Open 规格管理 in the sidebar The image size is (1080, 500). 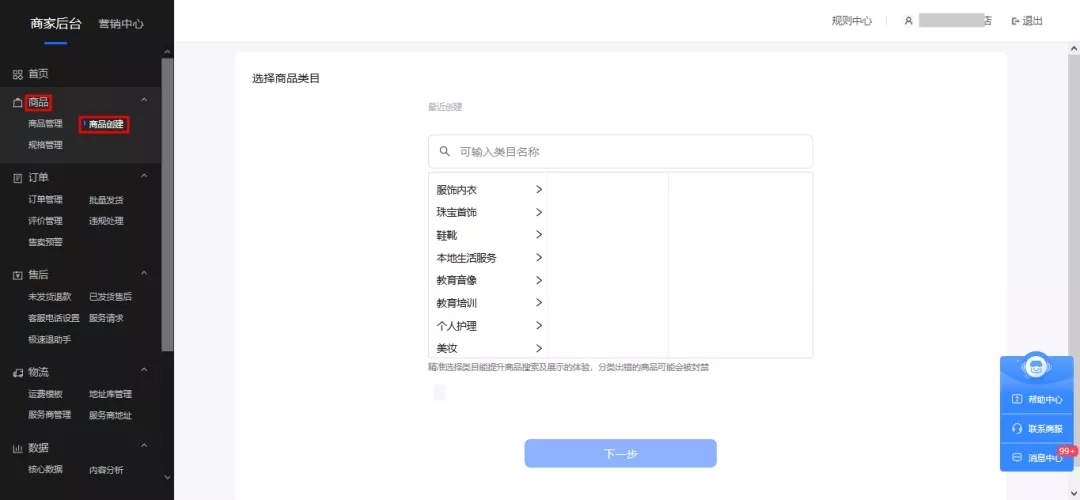pyautogui.click(x=45, y=145)
